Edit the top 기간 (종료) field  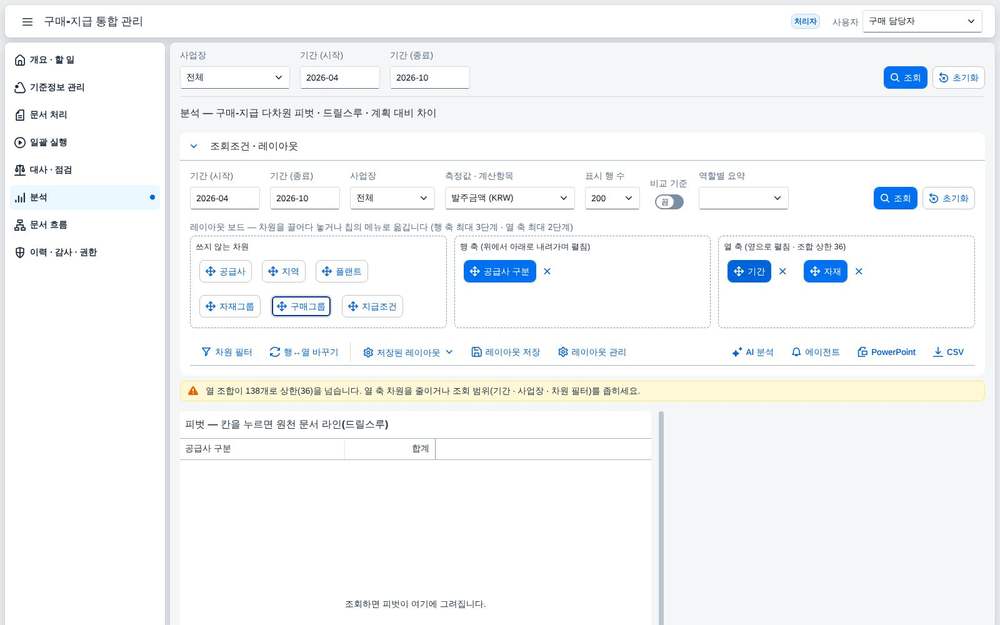coord(429,77)
